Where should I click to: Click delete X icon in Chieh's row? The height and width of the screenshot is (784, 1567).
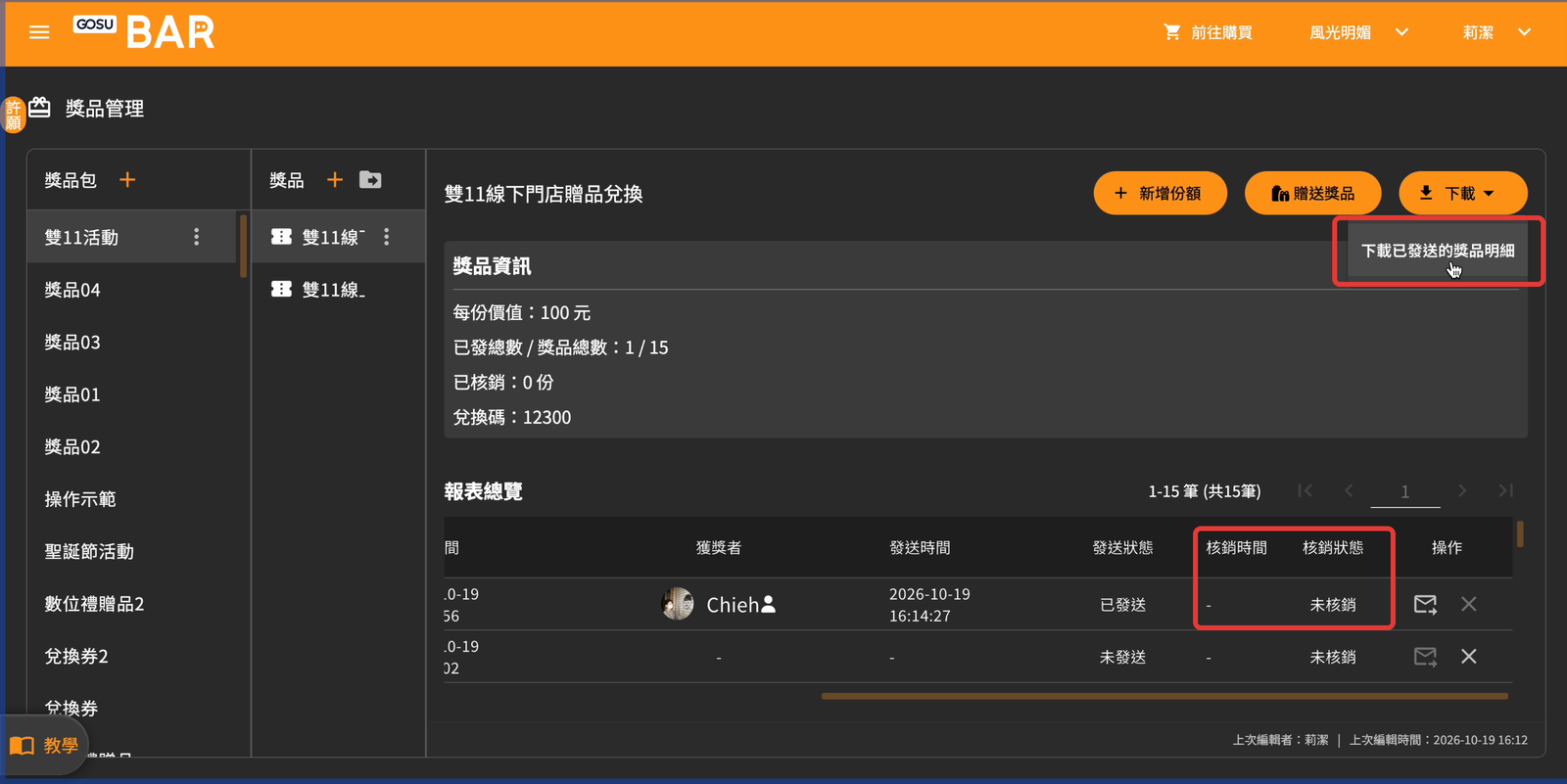(1469, 604)
